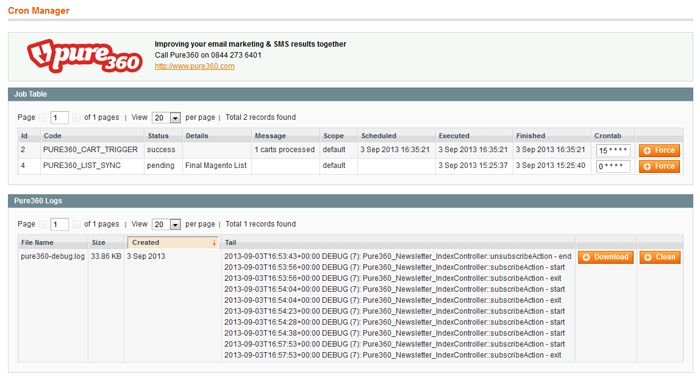The width and height of the screenshot is (700, 381).
Task: Click the Pure360 Logs page number field
Action: [59, 224]
